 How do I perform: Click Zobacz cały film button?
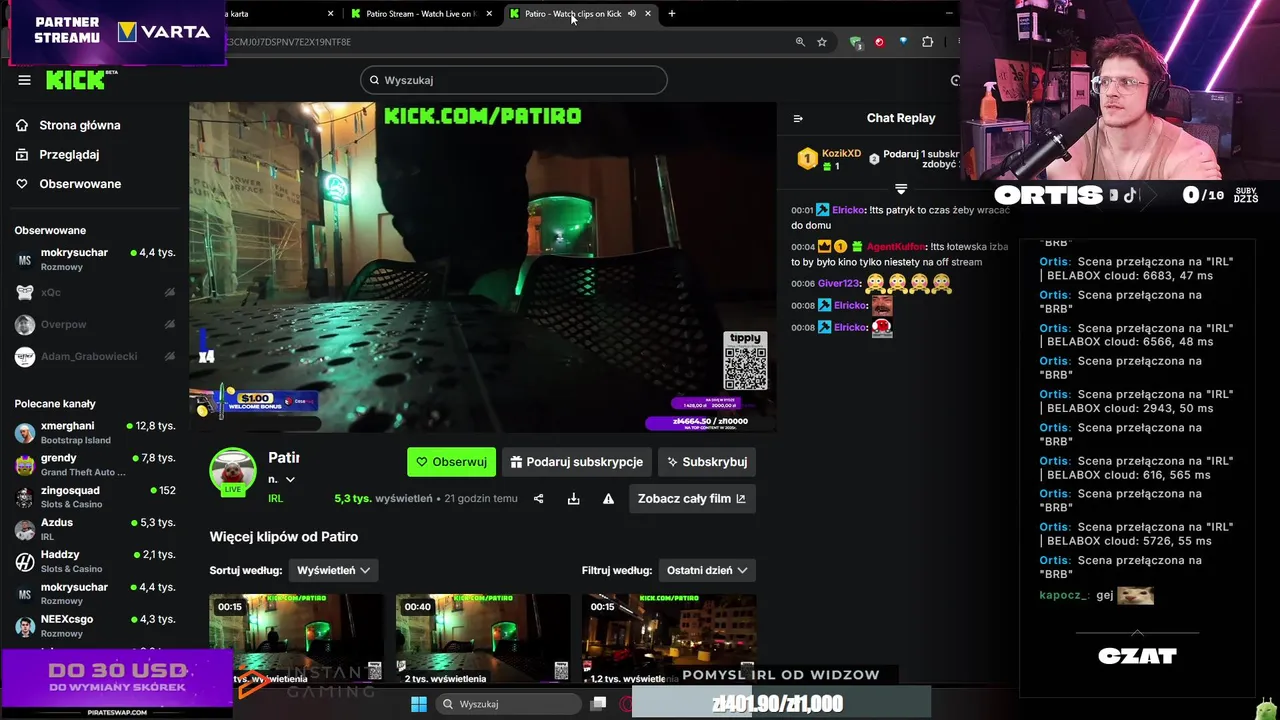692,498
